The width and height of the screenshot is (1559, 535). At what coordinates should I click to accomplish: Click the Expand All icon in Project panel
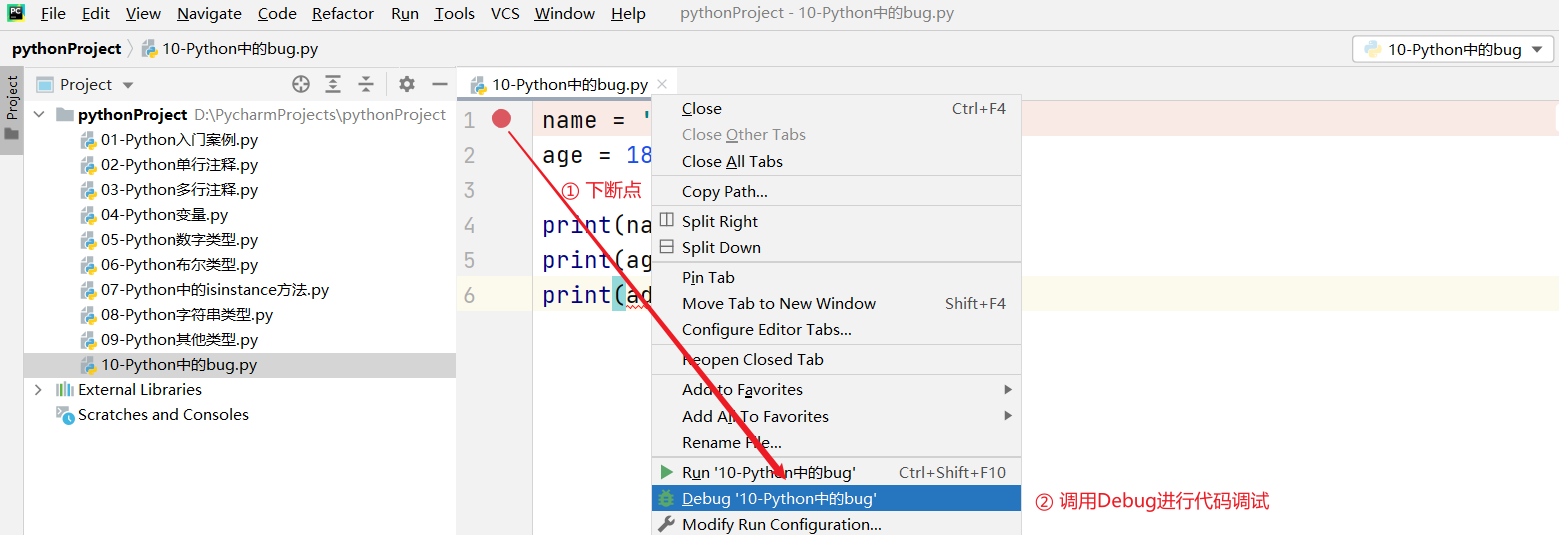coord(333,84)
